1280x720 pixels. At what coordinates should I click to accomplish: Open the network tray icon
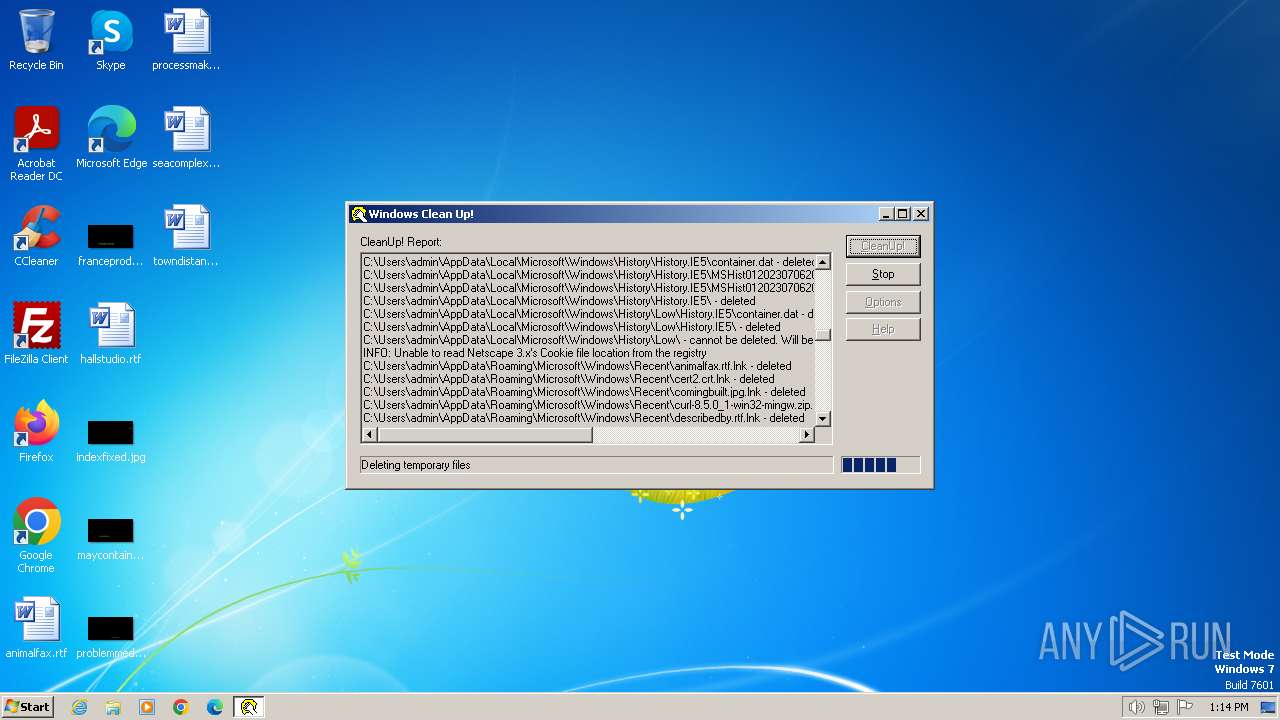[1161, 707]
